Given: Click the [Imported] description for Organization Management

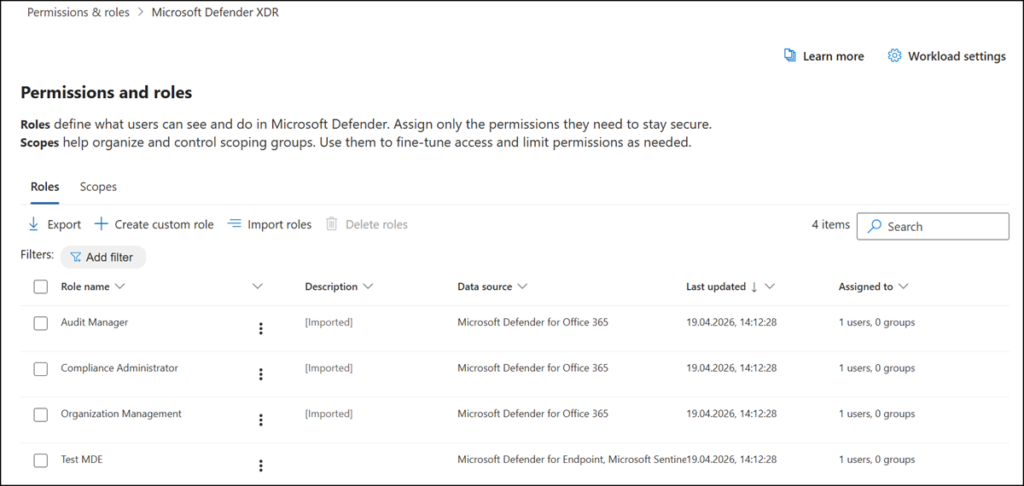Looking at the screenshot, I should [329, 413].
